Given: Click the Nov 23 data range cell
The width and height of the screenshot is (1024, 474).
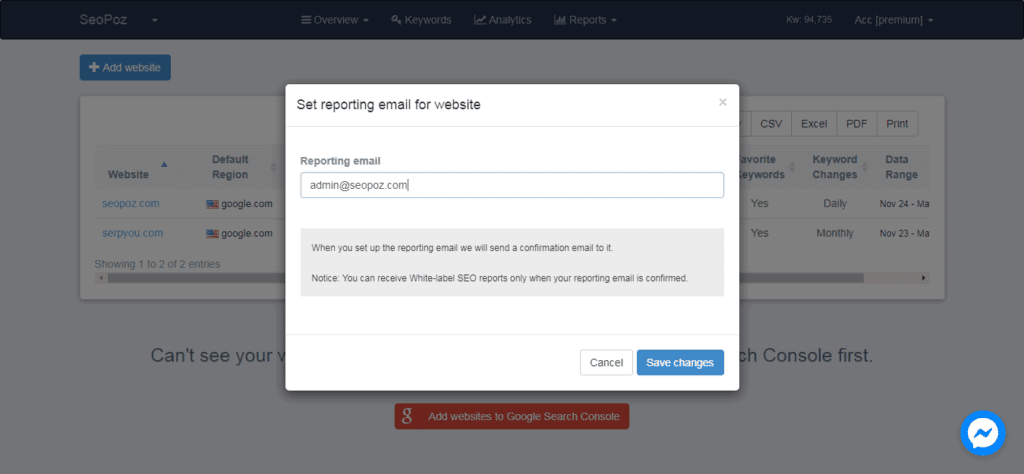Looking at the screenshot, I should coord(904,233).
